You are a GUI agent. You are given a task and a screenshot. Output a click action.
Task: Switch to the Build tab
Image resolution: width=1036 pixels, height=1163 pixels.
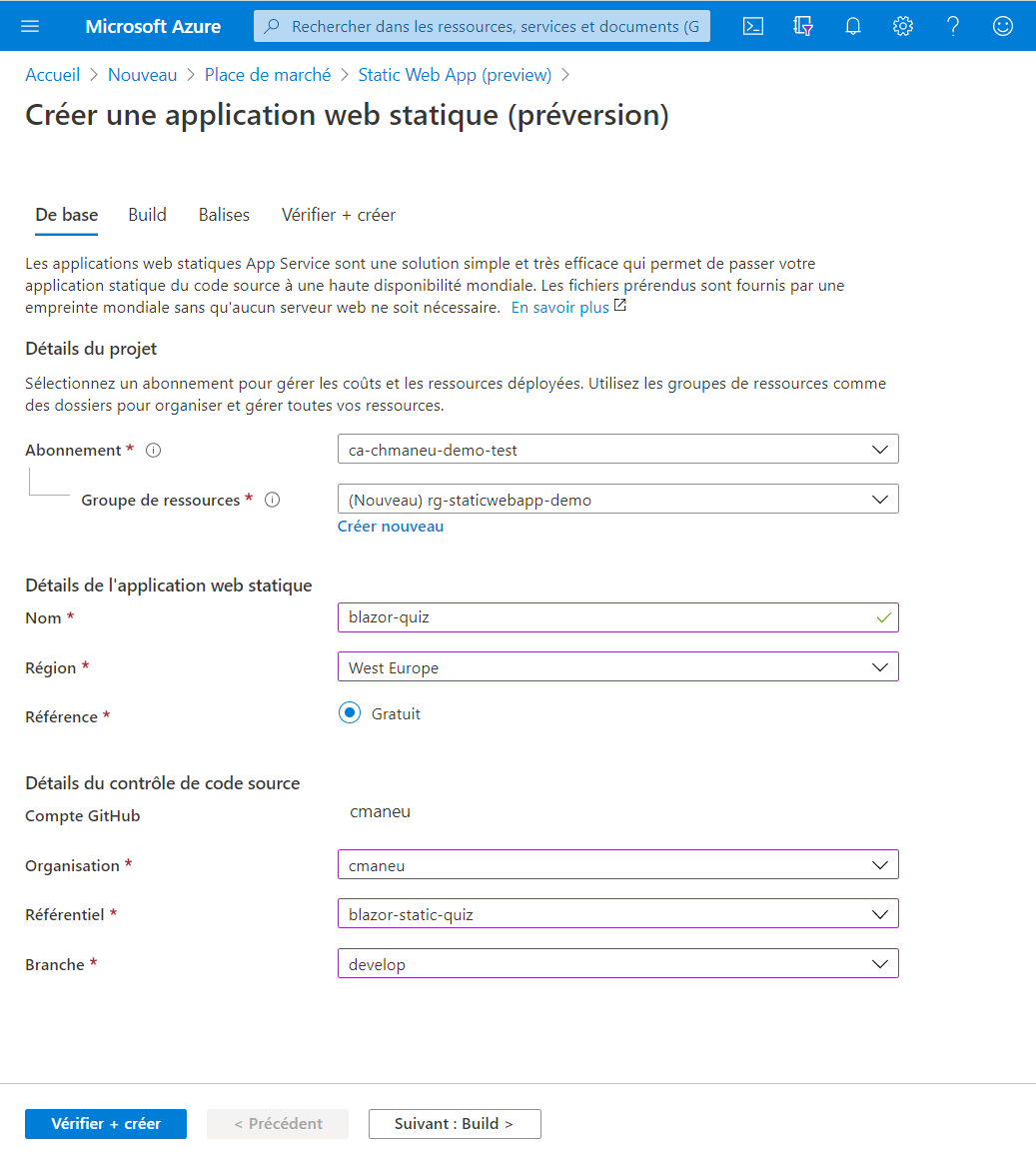point(147,215)
